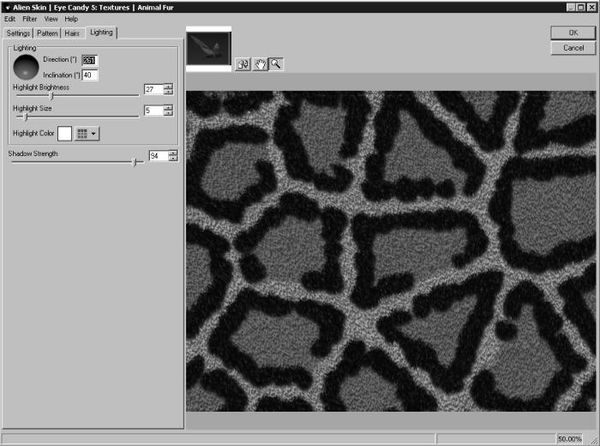This screenshot has height=446, width=600.
Task: Click the Highlight Size stepper arrows
Action: point(169,110)
